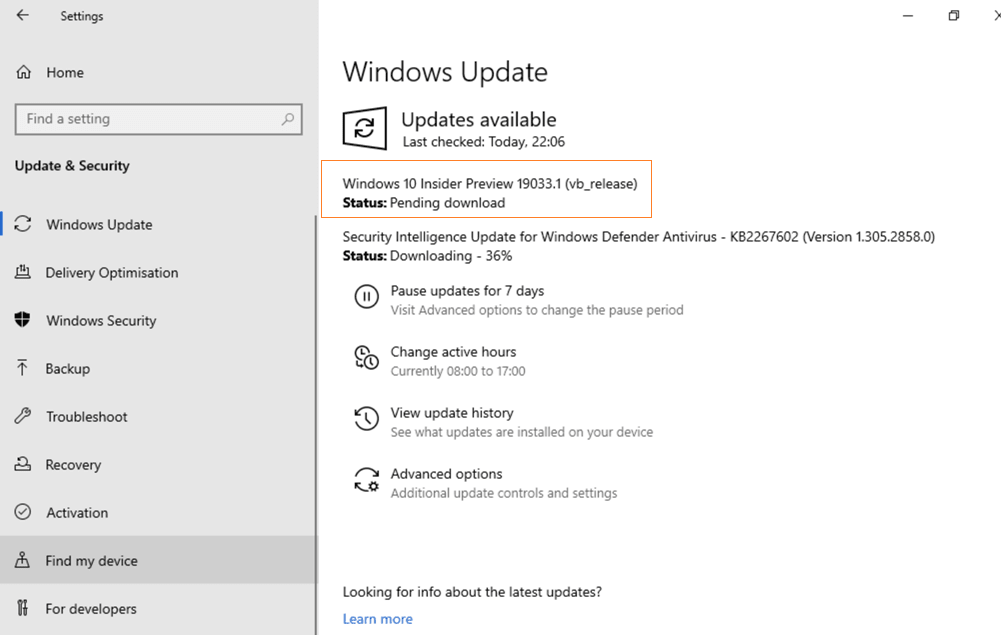Click the For developers tools icon
The height and width of the screenshot is (635, 1001).
(23, 608)
